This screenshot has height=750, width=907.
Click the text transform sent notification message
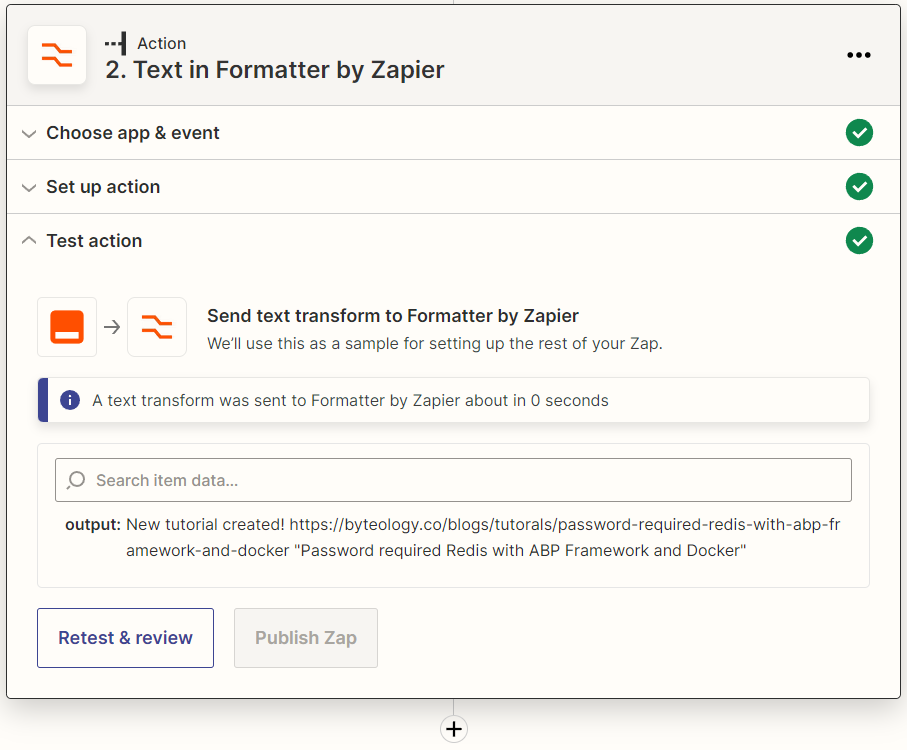tap(351, 400)
